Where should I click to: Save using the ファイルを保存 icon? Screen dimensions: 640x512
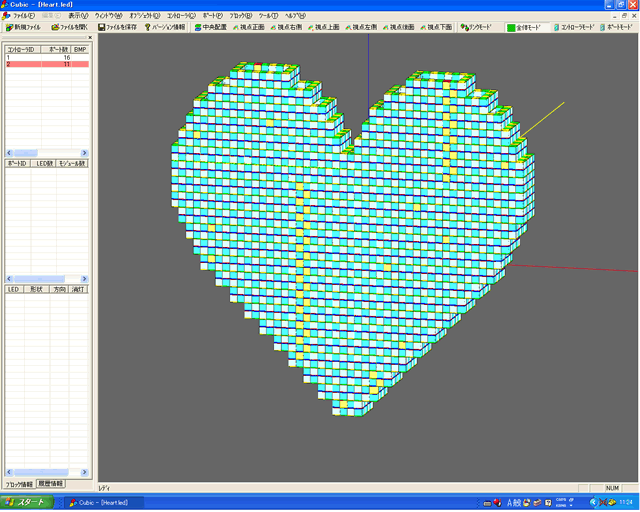point(117,28)
